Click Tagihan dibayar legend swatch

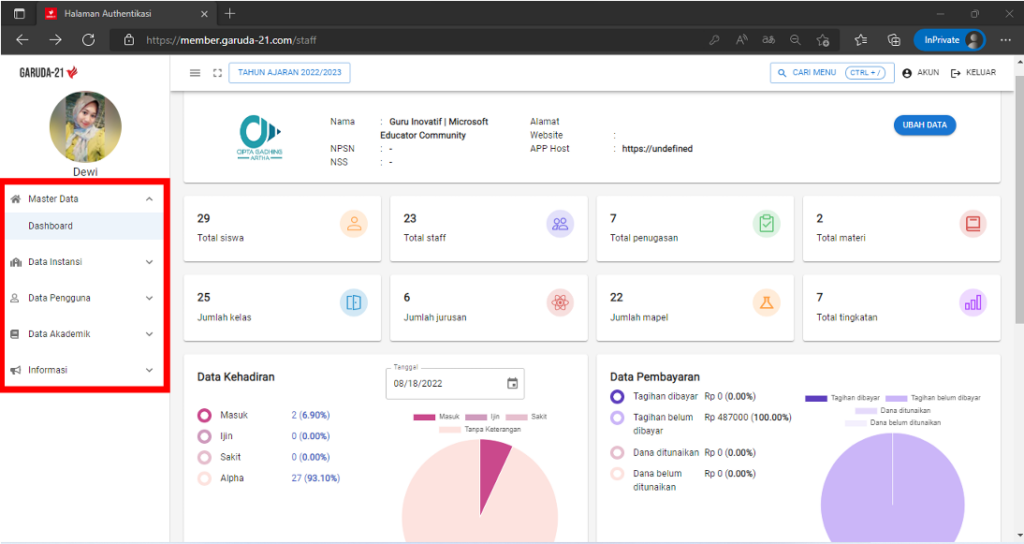(816, 398)
